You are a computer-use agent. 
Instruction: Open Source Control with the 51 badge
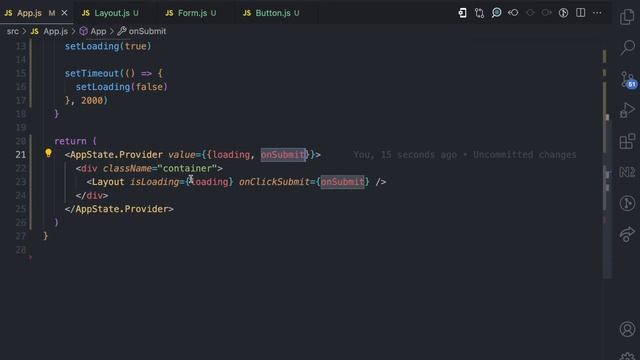[628, 79]
